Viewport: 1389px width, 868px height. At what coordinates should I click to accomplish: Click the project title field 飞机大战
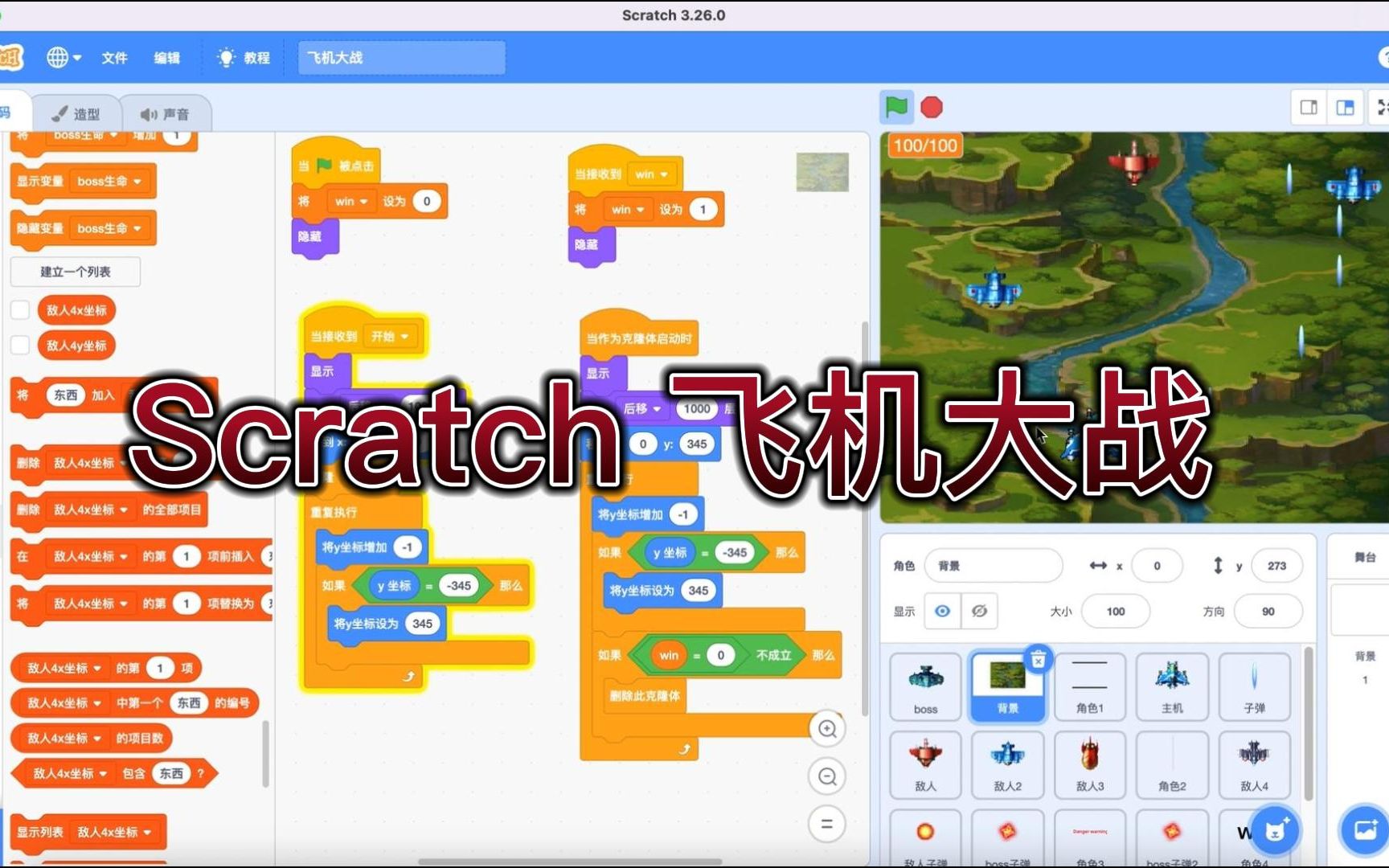click(401, 58)
